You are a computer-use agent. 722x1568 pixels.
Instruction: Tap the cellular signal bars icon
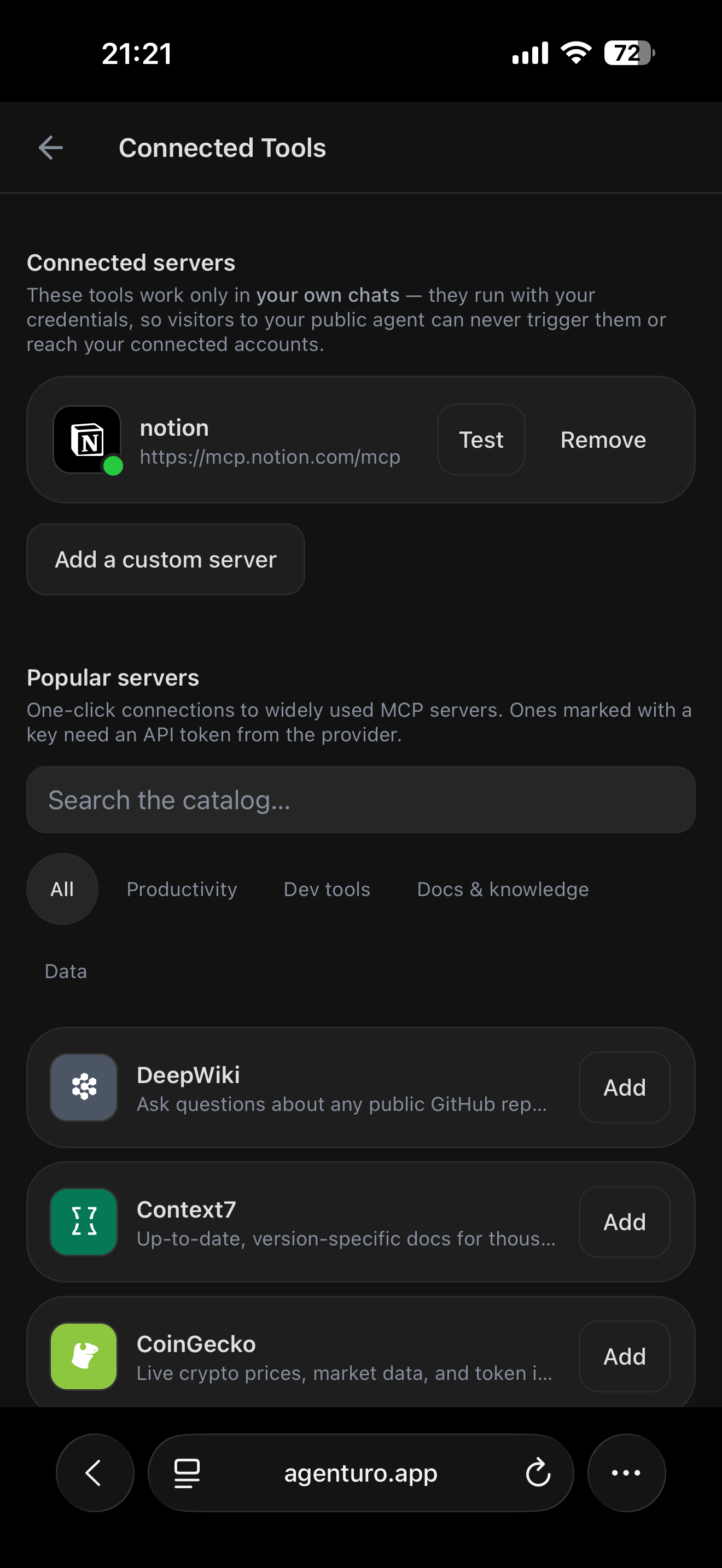pos(530,53)
